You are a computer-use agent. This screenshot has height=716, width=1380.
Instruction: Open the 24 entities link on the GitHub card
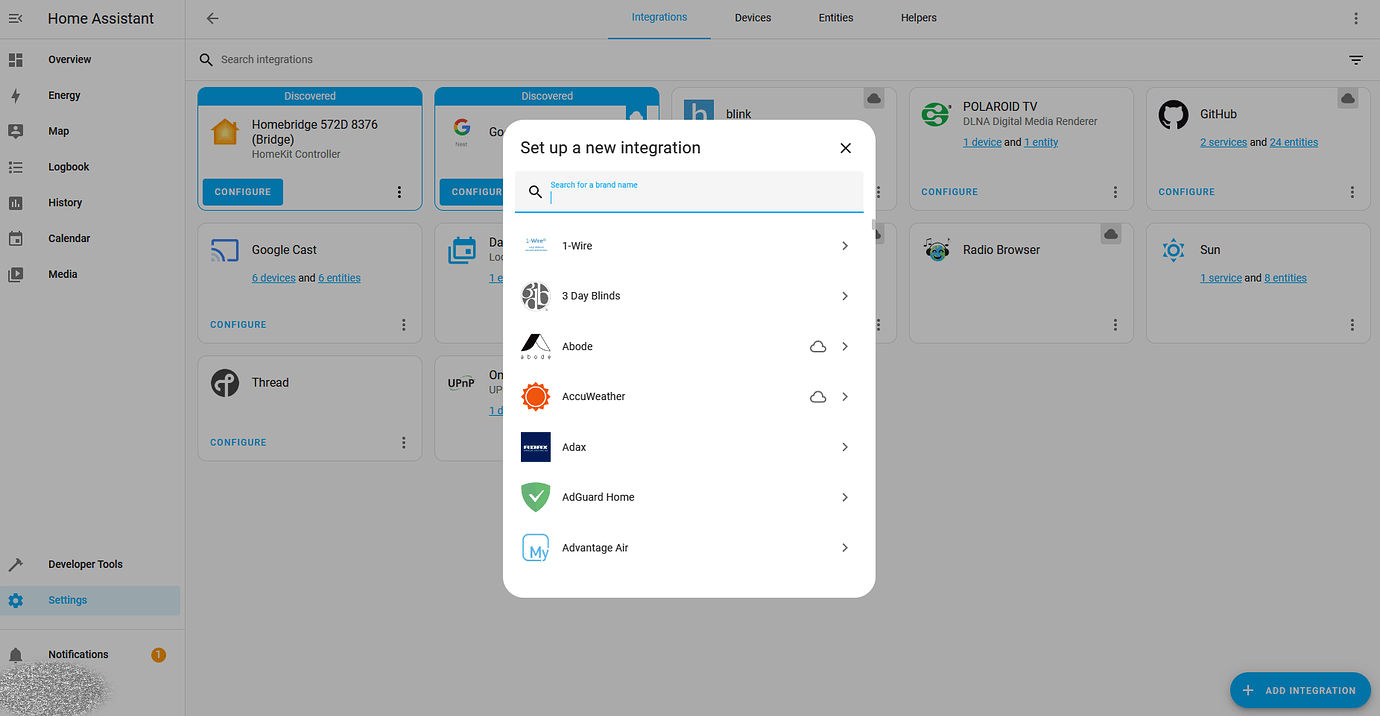click(x=1293, y=141)
